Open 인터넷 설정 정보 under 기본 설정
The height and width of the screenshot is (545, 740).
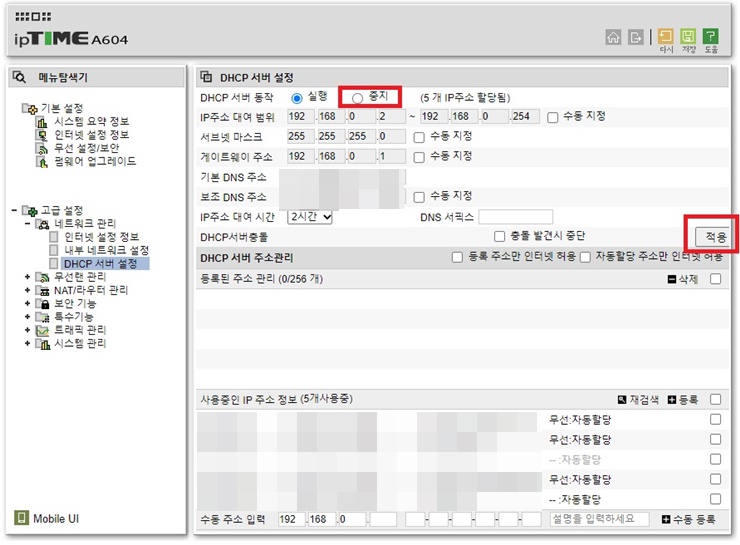pyautogui.click(x=92, y=135)
